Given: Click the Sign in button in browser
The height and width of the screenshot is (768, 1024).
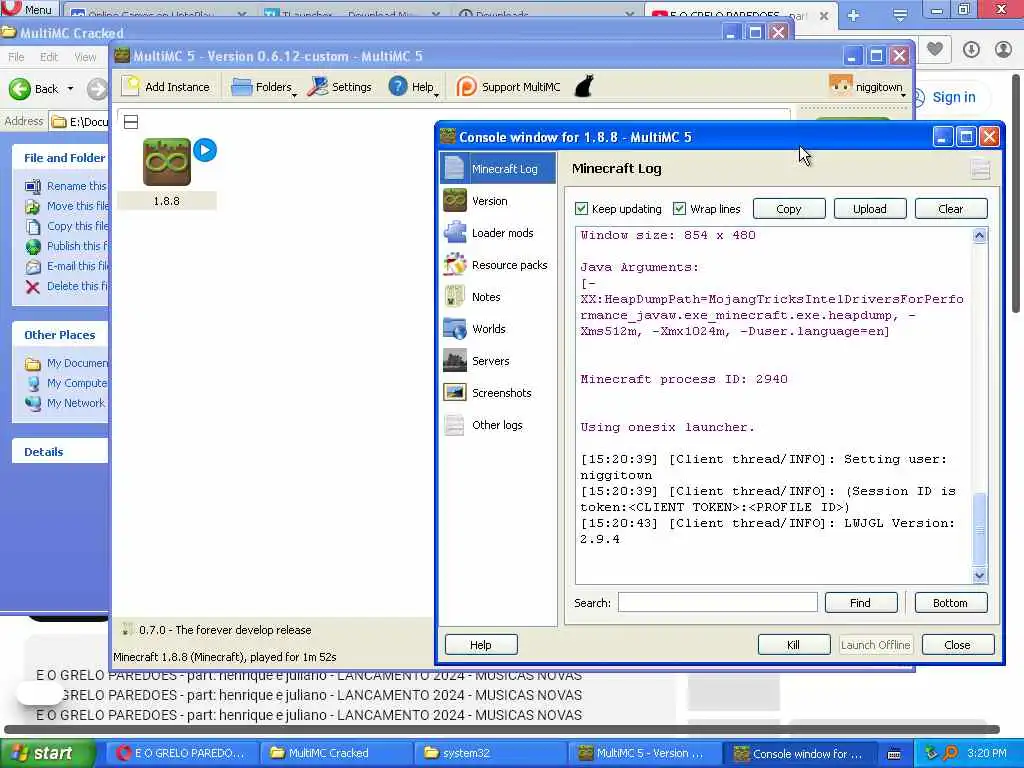Looking at the screenshot, I should coord(952,97).
